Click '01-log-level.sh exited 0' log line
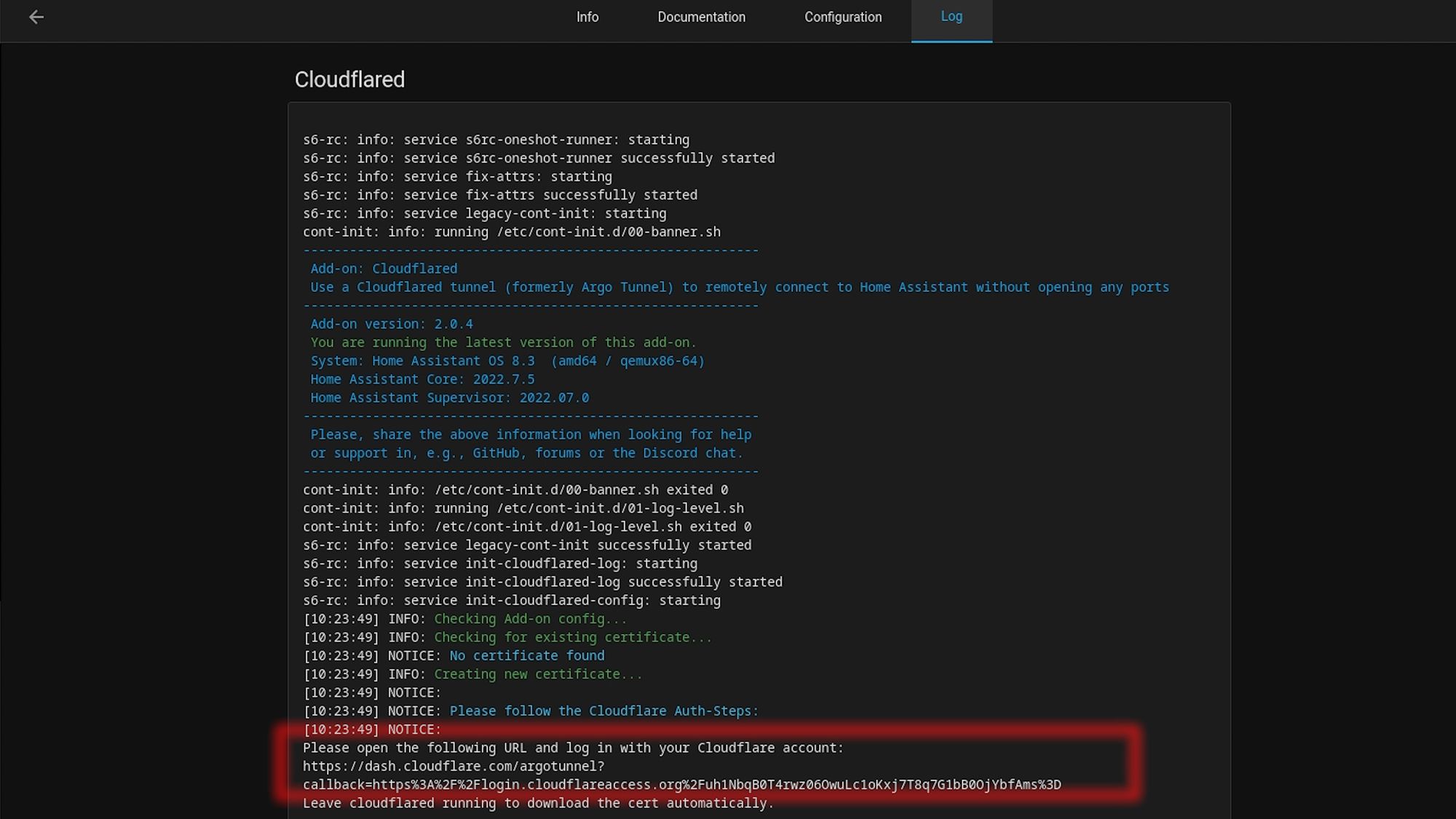 pos(527,526)
